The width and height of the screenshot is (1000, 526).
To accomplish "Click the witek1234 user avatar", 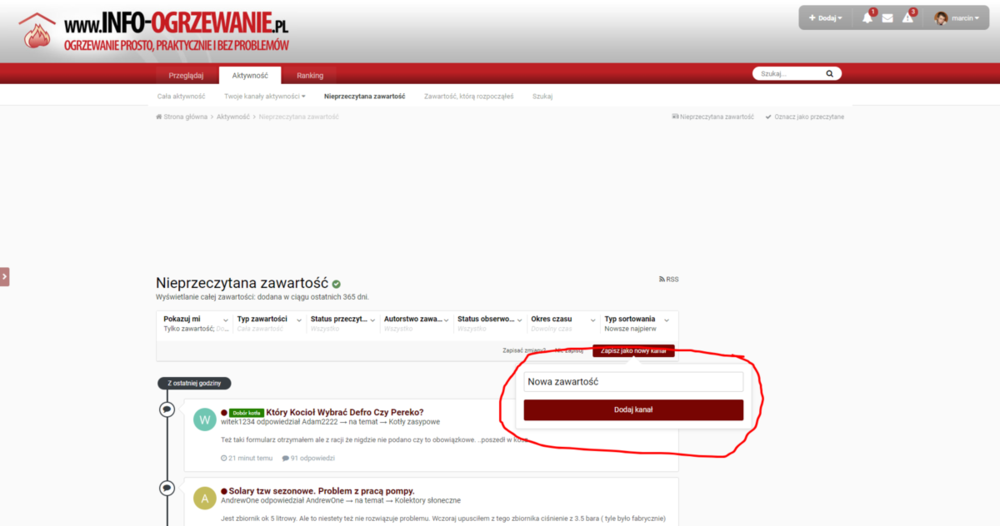I will pyautogui.click(x=205, y=420).
